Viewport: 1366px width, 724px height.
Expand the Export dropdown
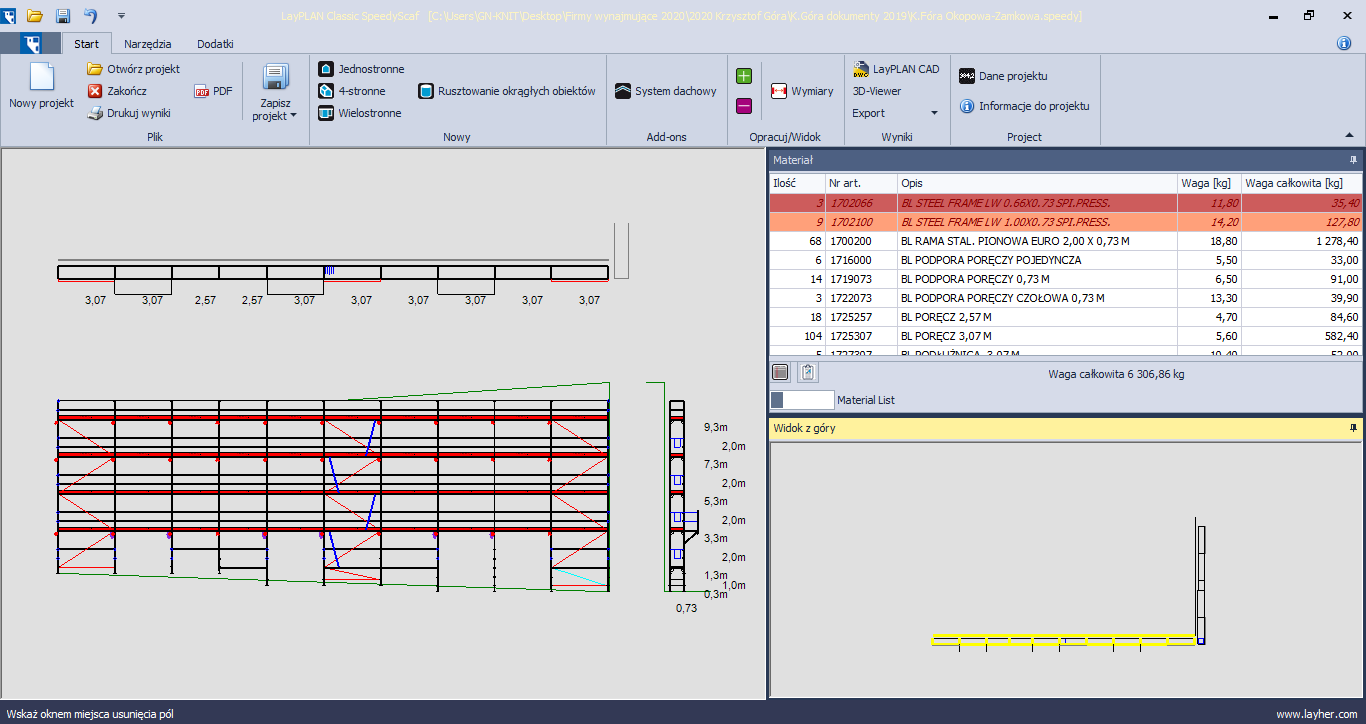tap(934, 113)
